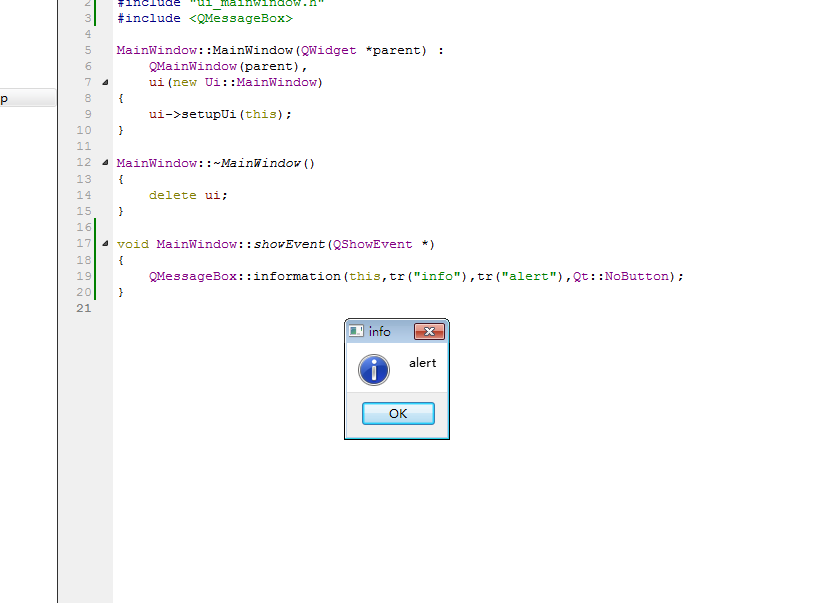Click the window icon beside info title

(x=356, y=332)
